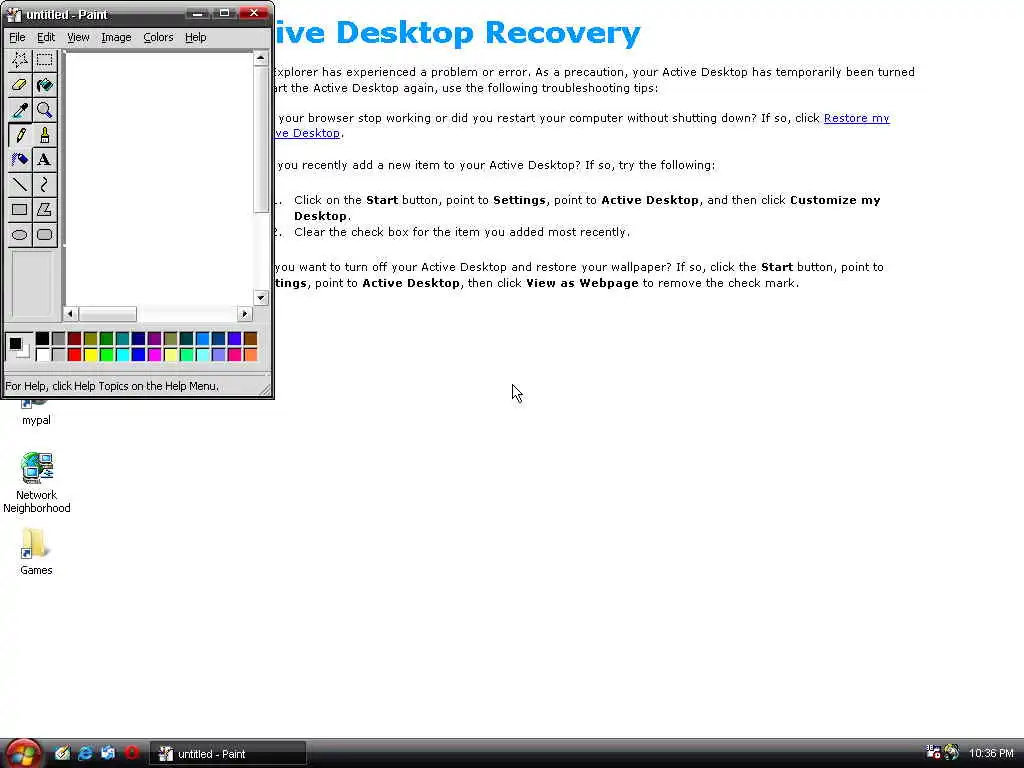Minimize the Paint window

198,13
